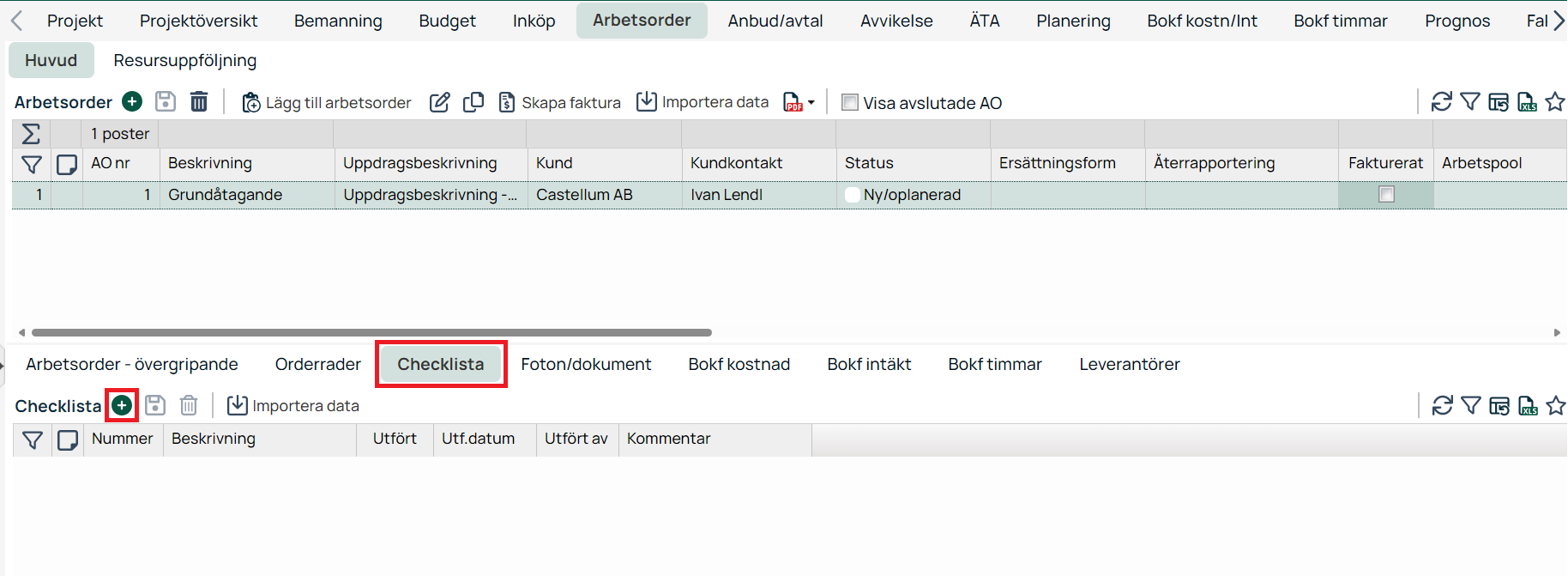Image resolution: width=1568 pixels, height=576 pixels.
Task: Export the Checklista grid to Excel
Action: pos(1528,405)
